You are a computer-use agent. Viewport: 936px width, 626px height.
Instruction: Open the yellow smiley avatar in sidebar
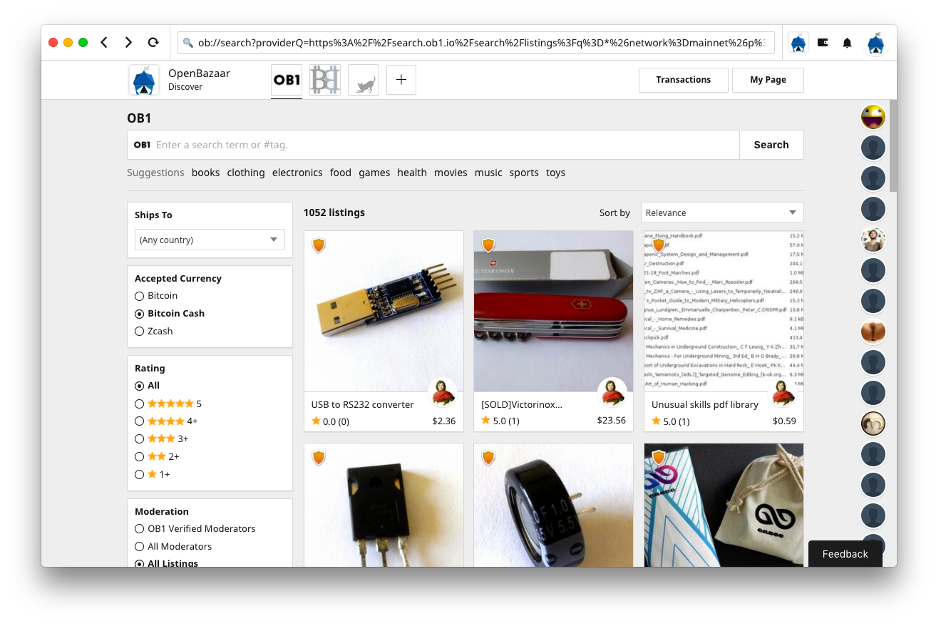point(873,117)
